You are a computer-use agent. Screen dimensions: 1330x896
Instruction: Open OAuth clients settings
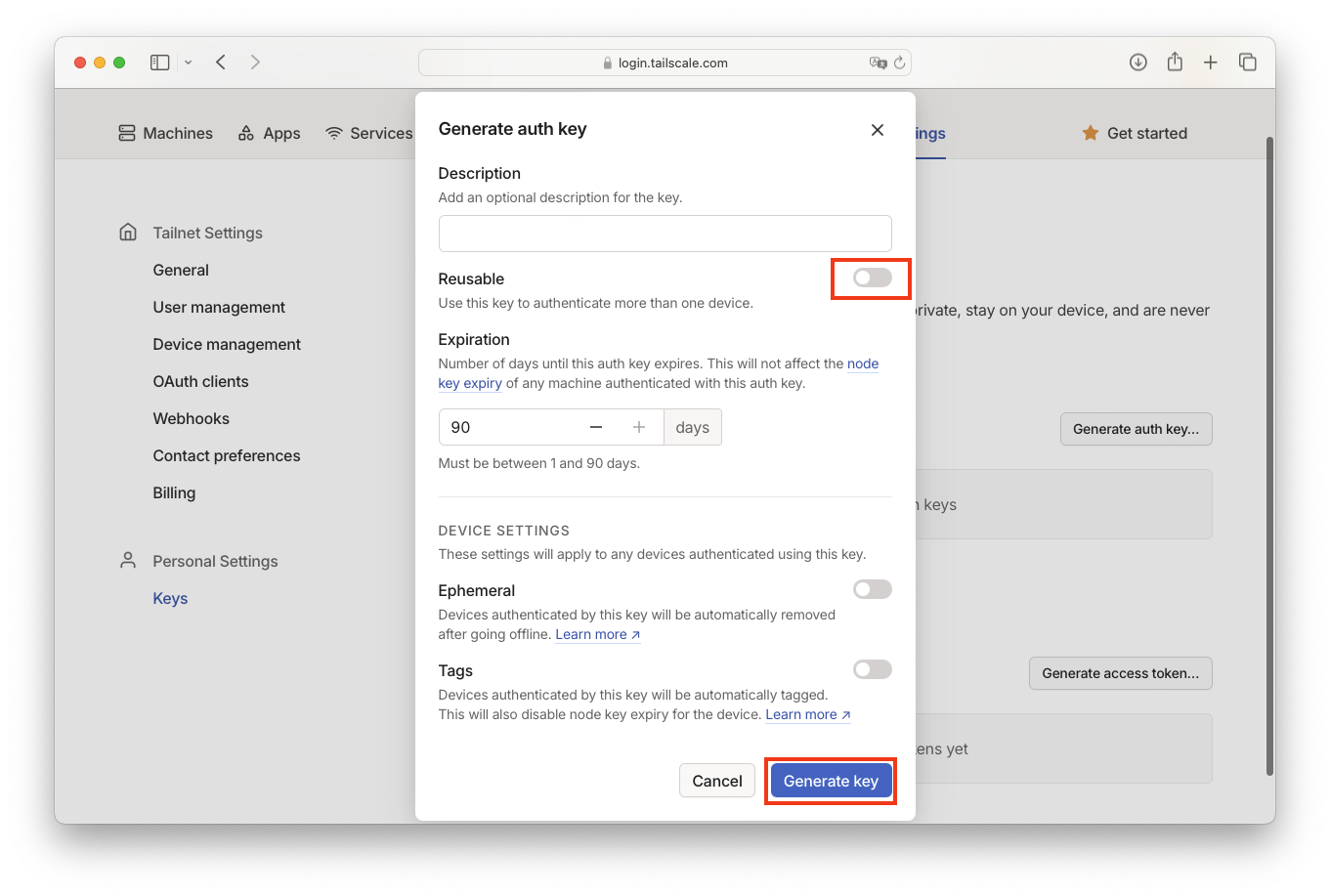click(200, 381)
